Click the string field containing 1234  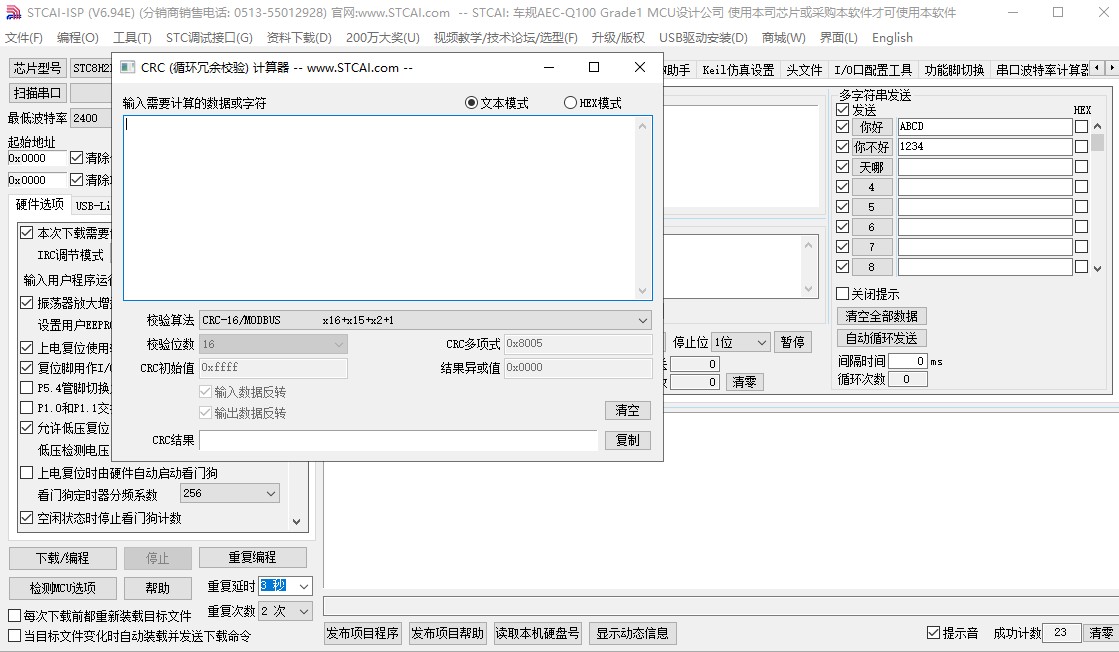coord(985,147)
